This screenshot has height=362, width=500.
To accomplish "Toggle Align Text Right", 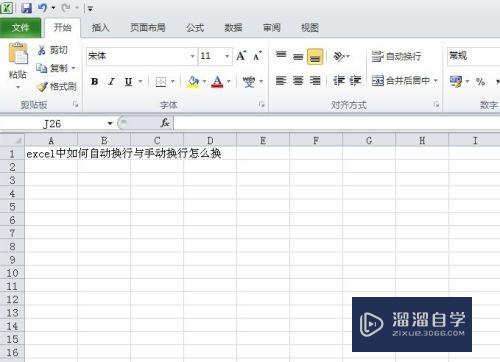I will [315, 81].
